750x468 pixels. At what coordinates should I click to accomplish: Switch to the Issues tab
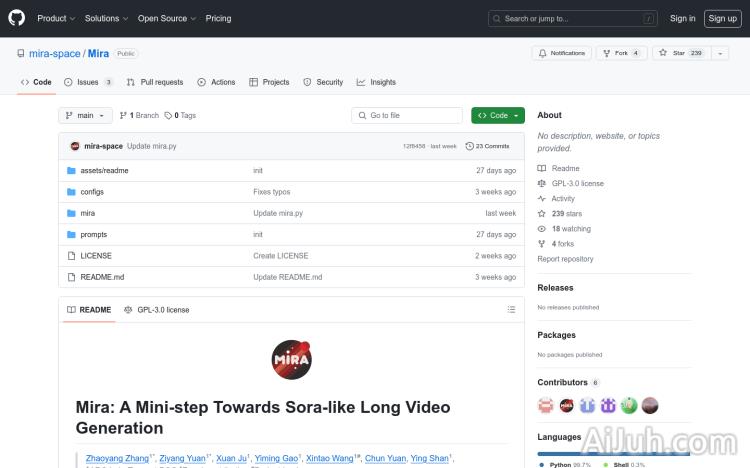point(88,82)
